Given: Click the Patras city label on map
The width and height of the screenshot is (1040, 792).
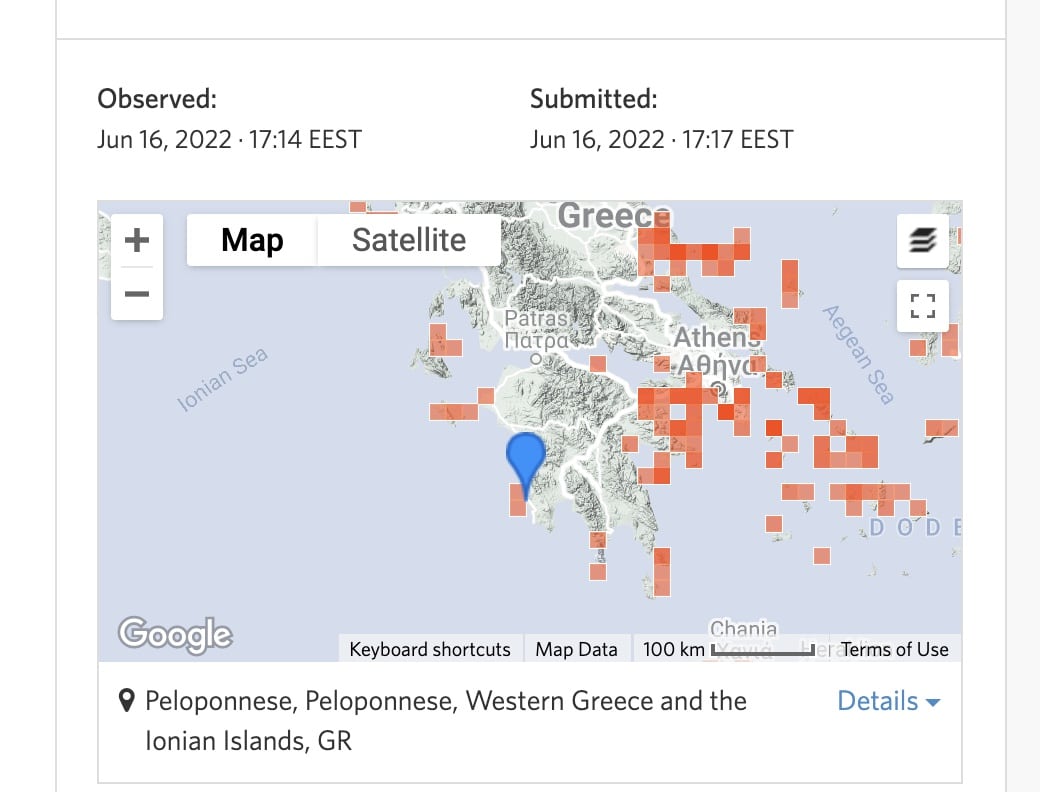Looking at the screenshot, I should 536,319.
